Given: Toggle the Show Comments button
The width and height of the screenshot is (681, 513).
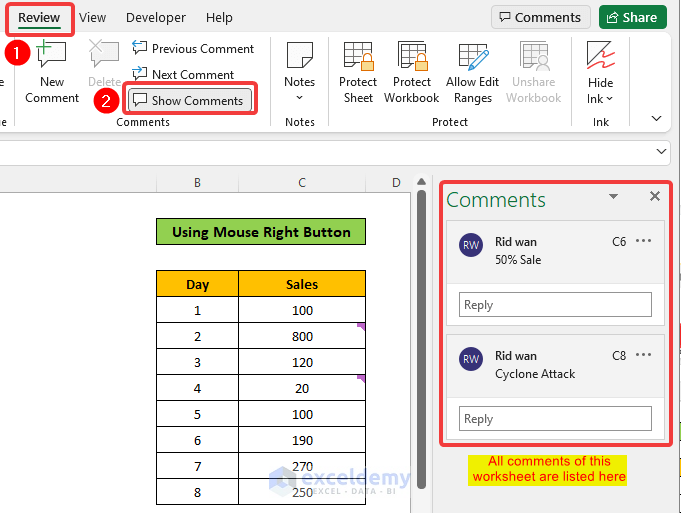Looking at the screenshot, I should pos(190,100).
